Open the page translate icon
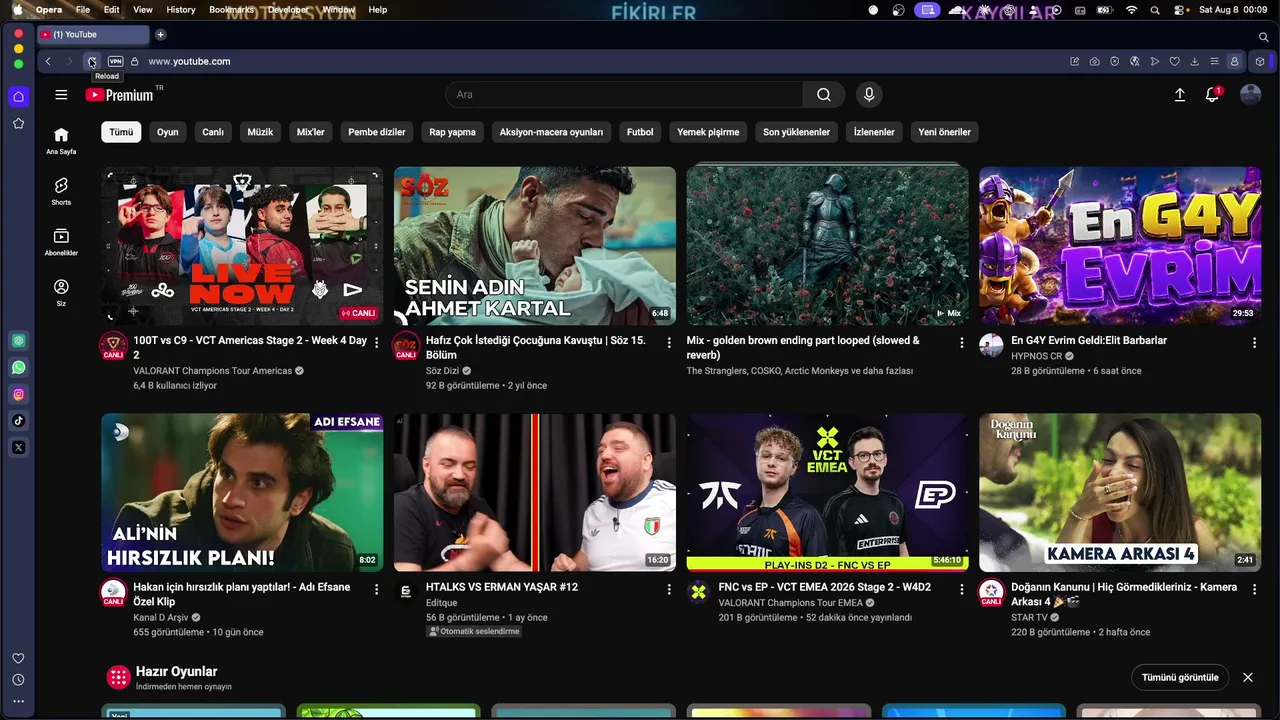The image size is (1280, 720). point(1135,61)
